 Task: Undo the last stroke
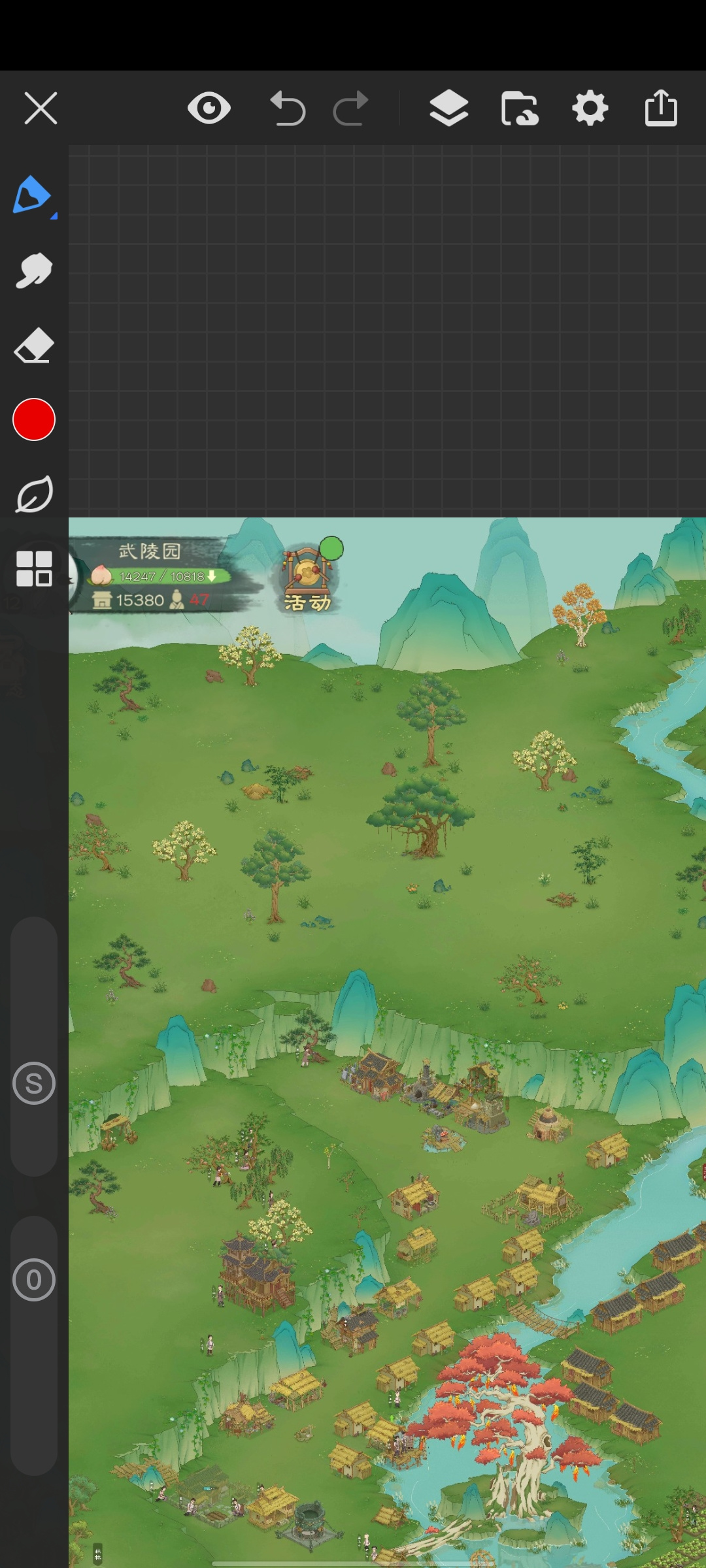point(288,108)
